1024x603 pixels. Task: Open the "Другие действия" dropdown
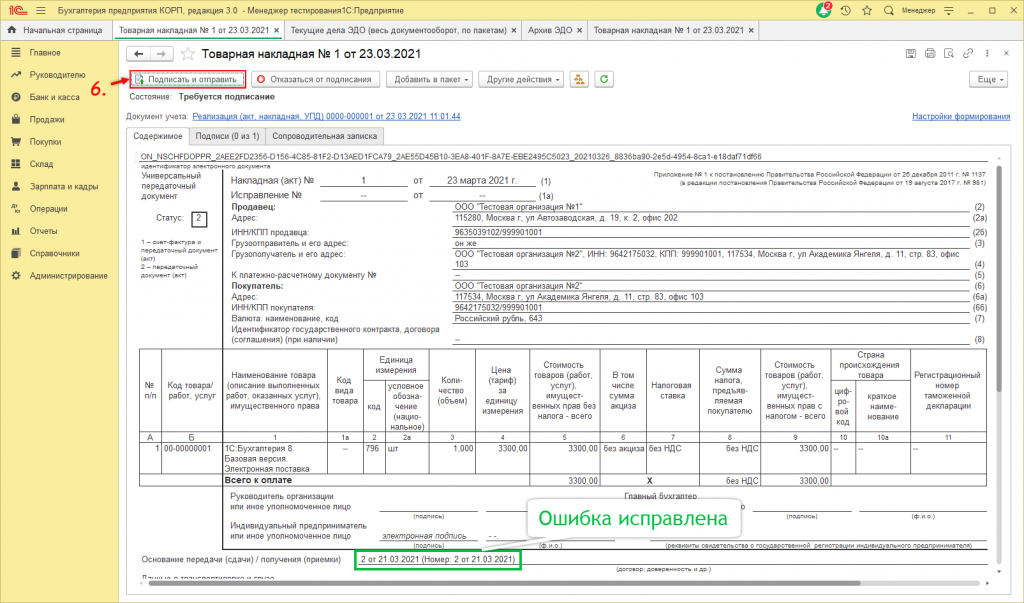click(521, 79)
